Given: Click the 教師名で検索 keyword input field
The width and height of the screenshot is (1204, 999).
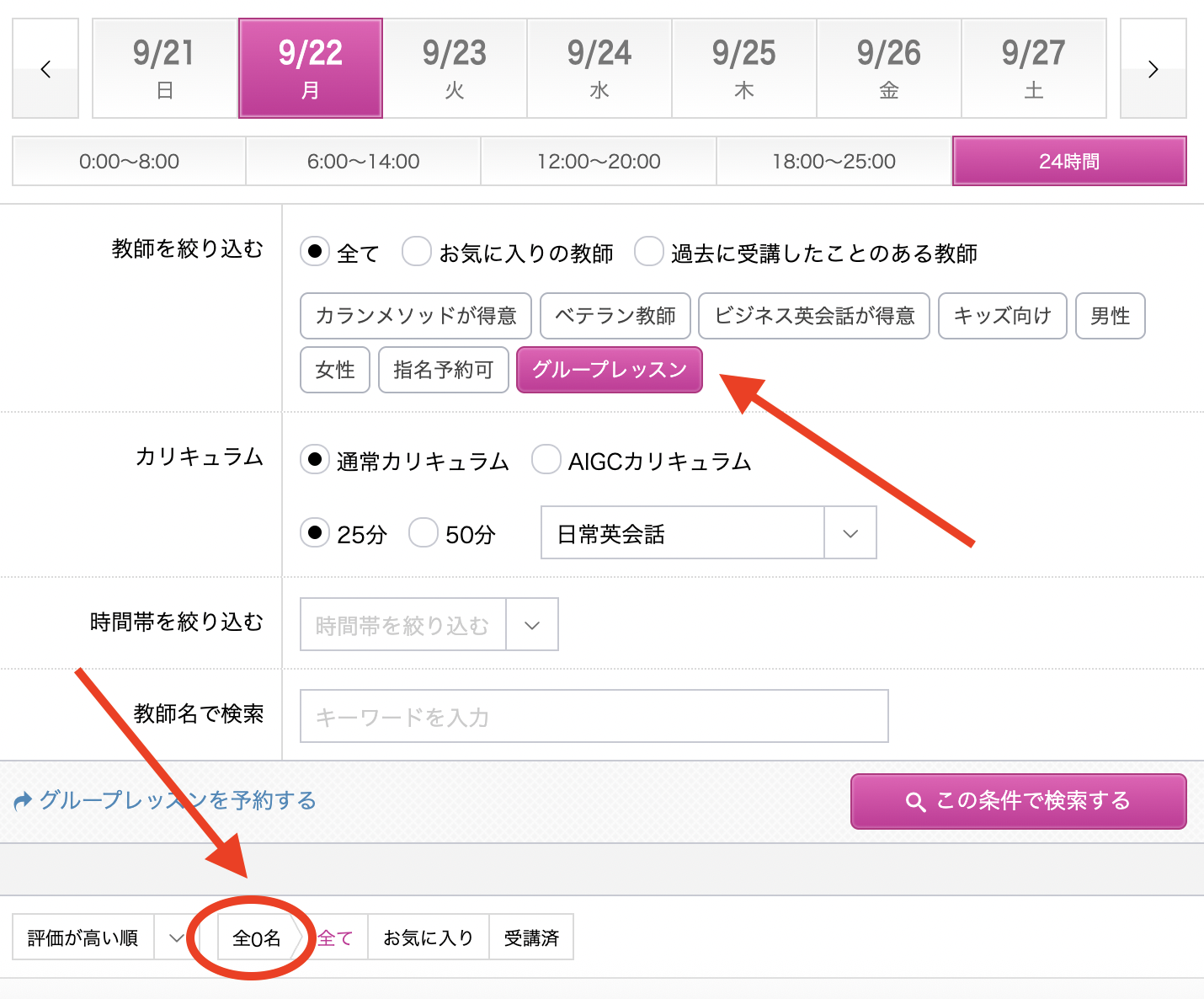Looking at the screenshot, I should (x=594, y=717).
